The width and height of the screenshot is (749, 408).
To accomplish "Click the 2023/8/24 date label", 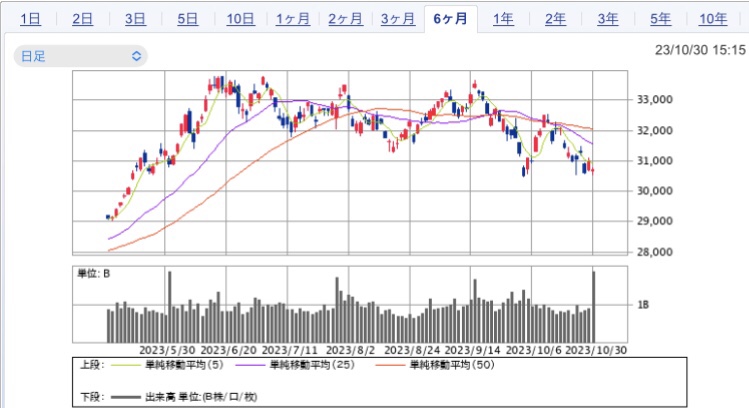I will pos(412,350).
